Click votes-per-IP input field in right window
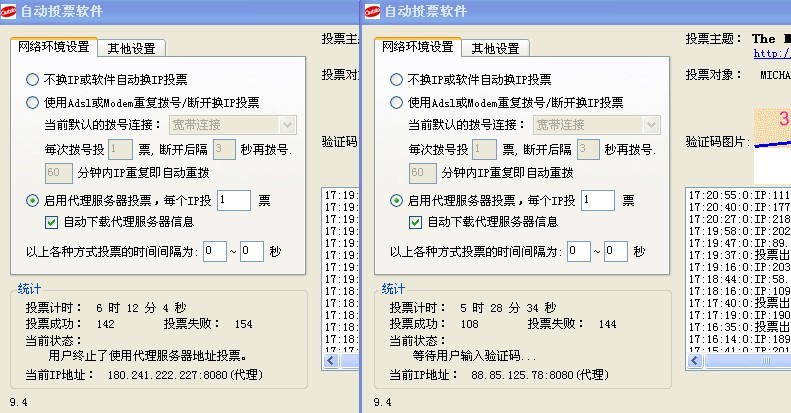Image resolution: width=791 pixels, height=413 pixels. pos(597,201)
